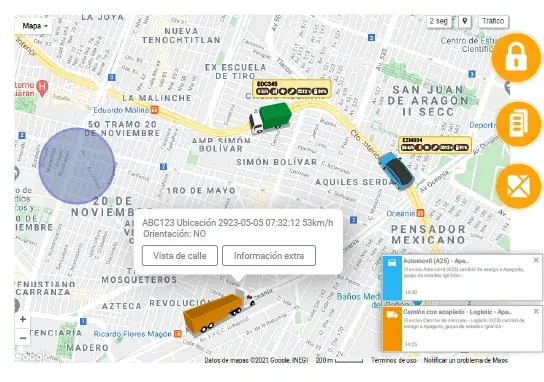
Task: Click the orange padlock lock button
Action: pyautogui.click(x=516, y=58)
